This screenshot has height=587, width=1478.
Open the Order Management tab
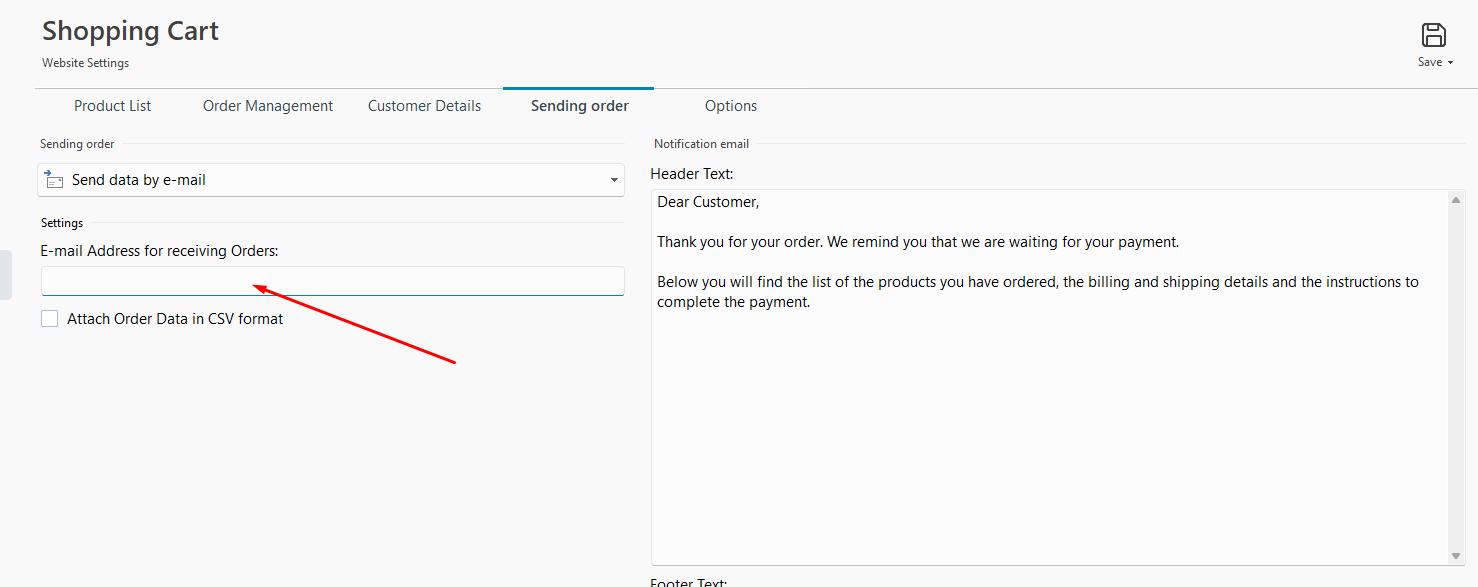click(268, 106)
